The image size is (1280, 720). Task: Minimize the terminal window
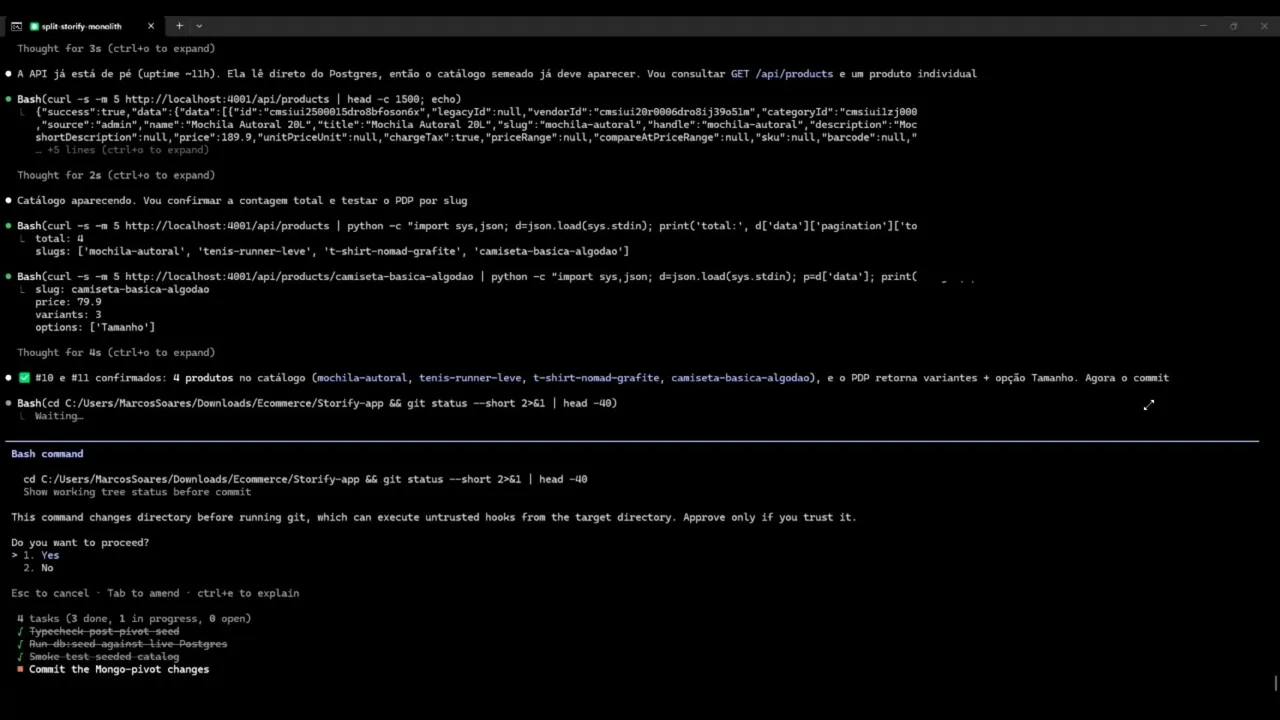click(1203, 26)
